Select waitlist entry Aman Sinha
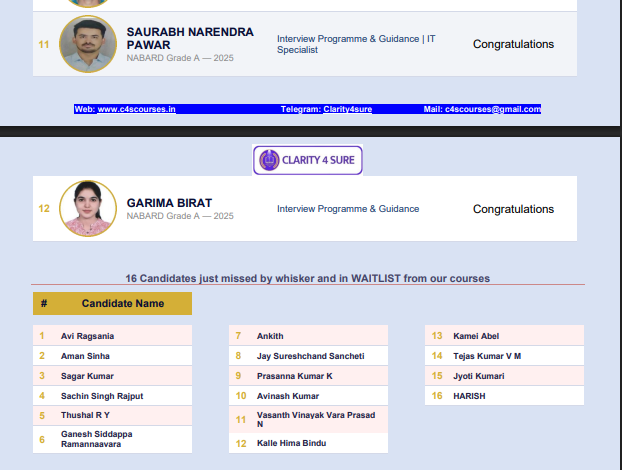The height and width of the screenshot is (470, 622). [x=112, y=356]
